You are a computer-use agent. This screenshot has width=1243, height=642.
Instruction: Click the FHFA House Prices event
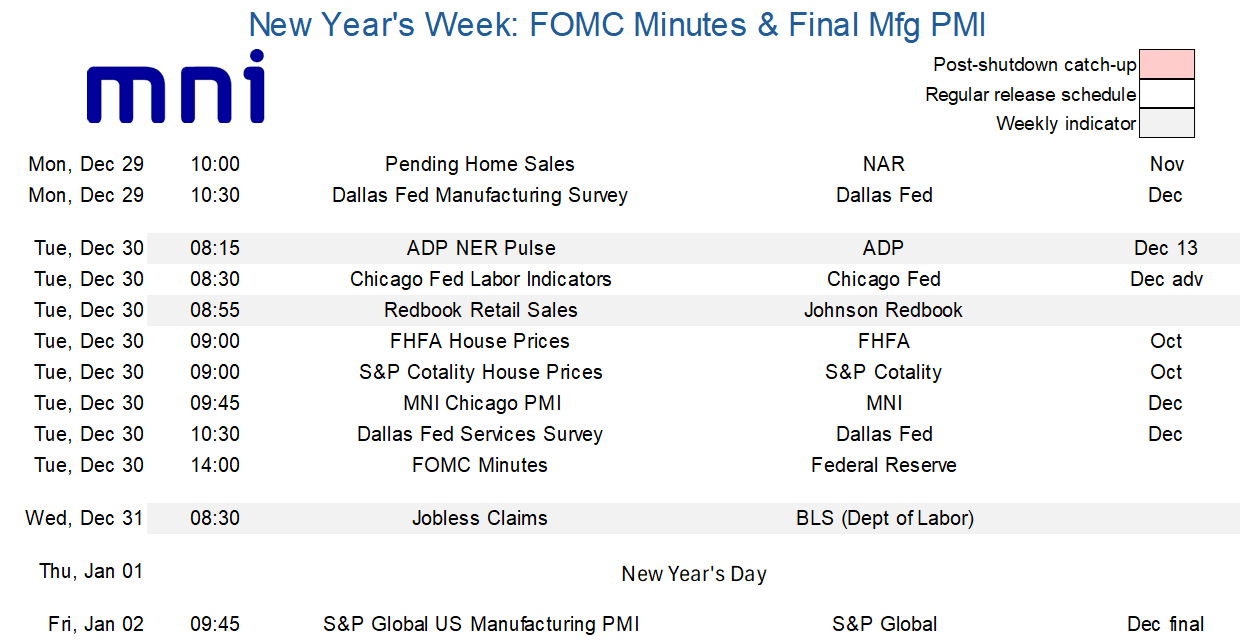(480, 341)
